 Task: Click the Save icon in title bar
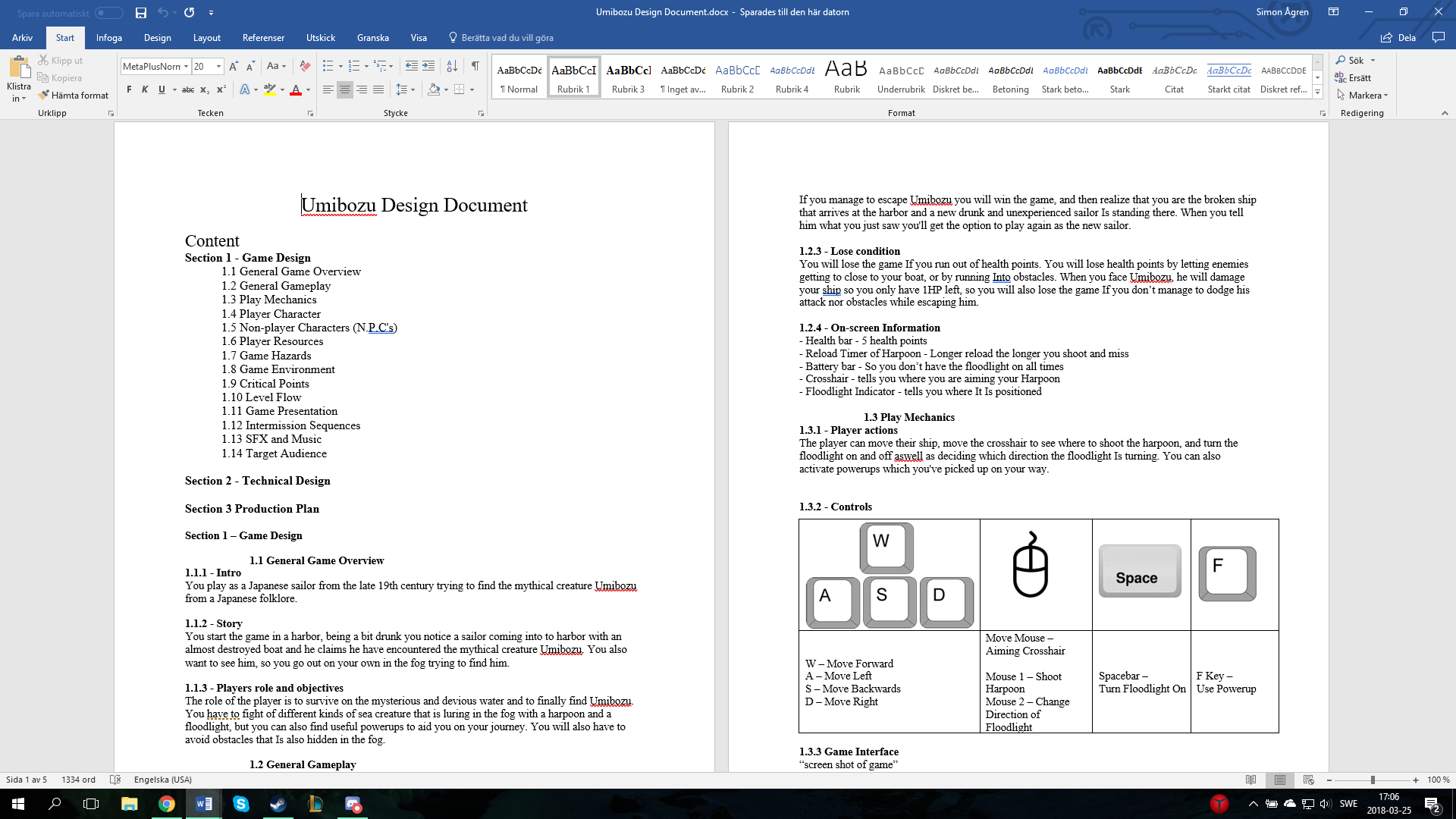[141, 12]
